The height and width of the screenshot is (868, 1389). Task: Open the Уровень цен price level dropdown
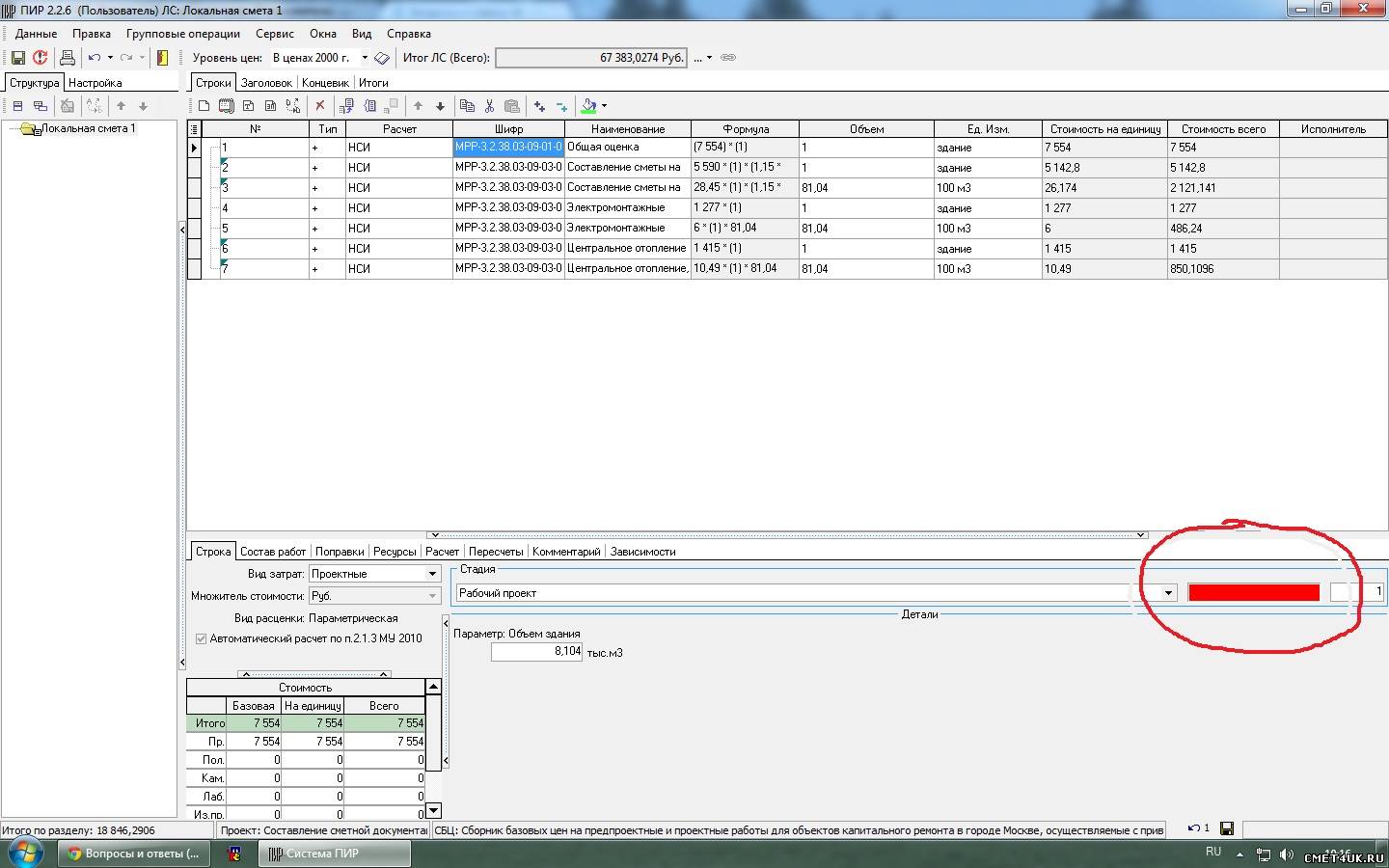[x=364, y=58]
